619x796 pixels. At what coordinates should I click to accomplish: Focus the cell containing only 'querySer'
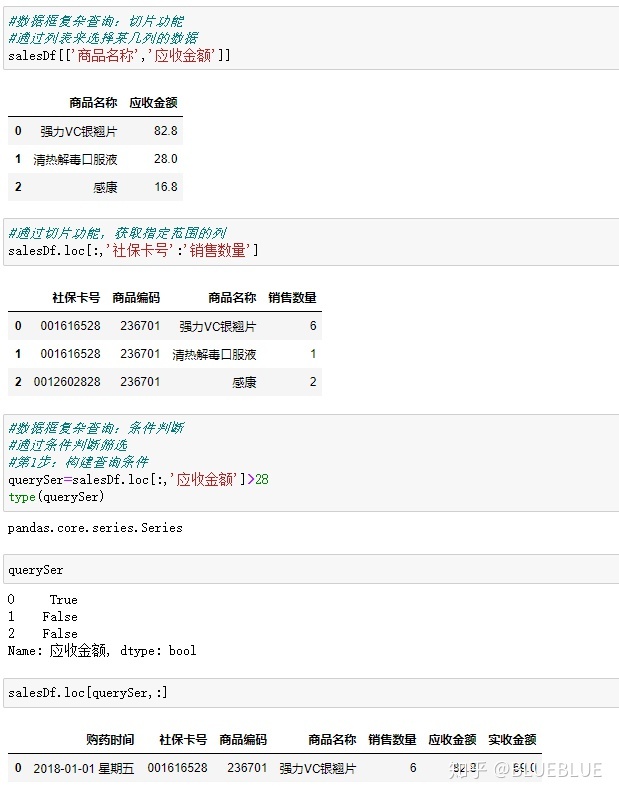pyautogui.click(x=311, y=570)
